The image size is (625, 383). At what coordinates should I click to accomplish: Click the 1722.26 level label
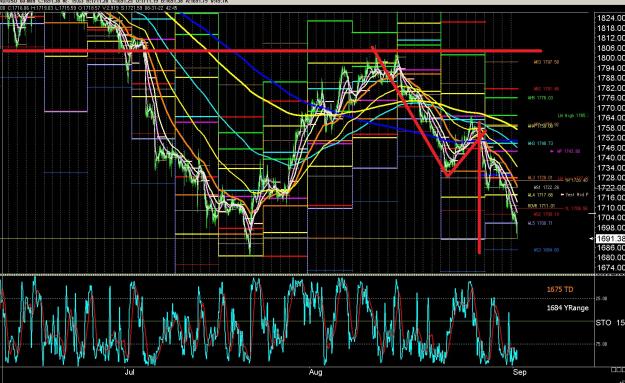tap(546, 187)
